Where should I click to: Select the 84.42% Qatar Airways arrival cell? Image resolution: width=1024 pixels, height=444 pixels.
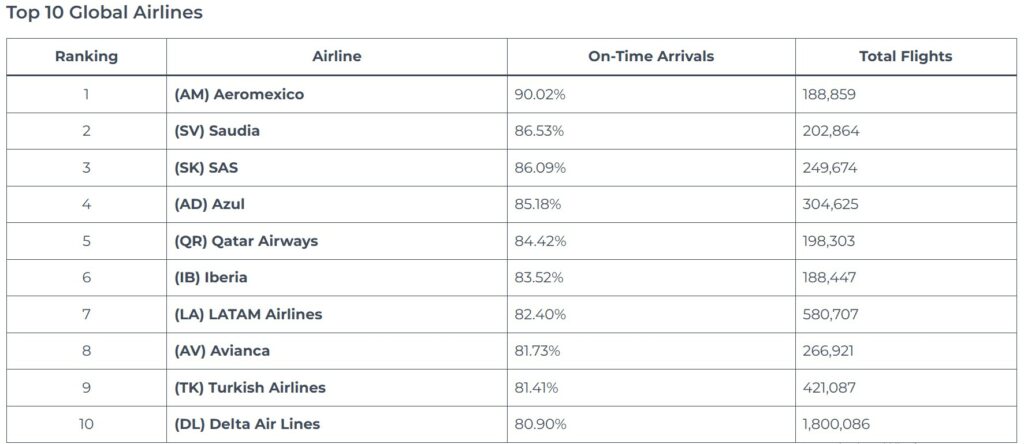[x=539, y=241]
